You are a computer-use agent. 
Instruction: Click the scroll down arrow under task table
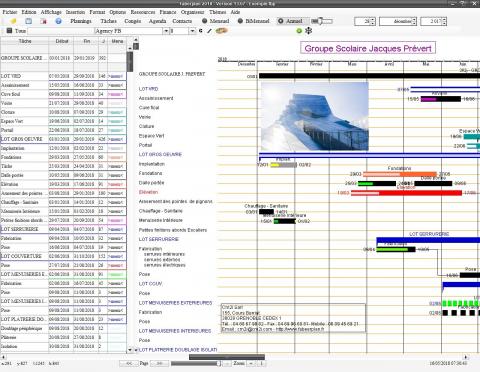pos(130,350)
